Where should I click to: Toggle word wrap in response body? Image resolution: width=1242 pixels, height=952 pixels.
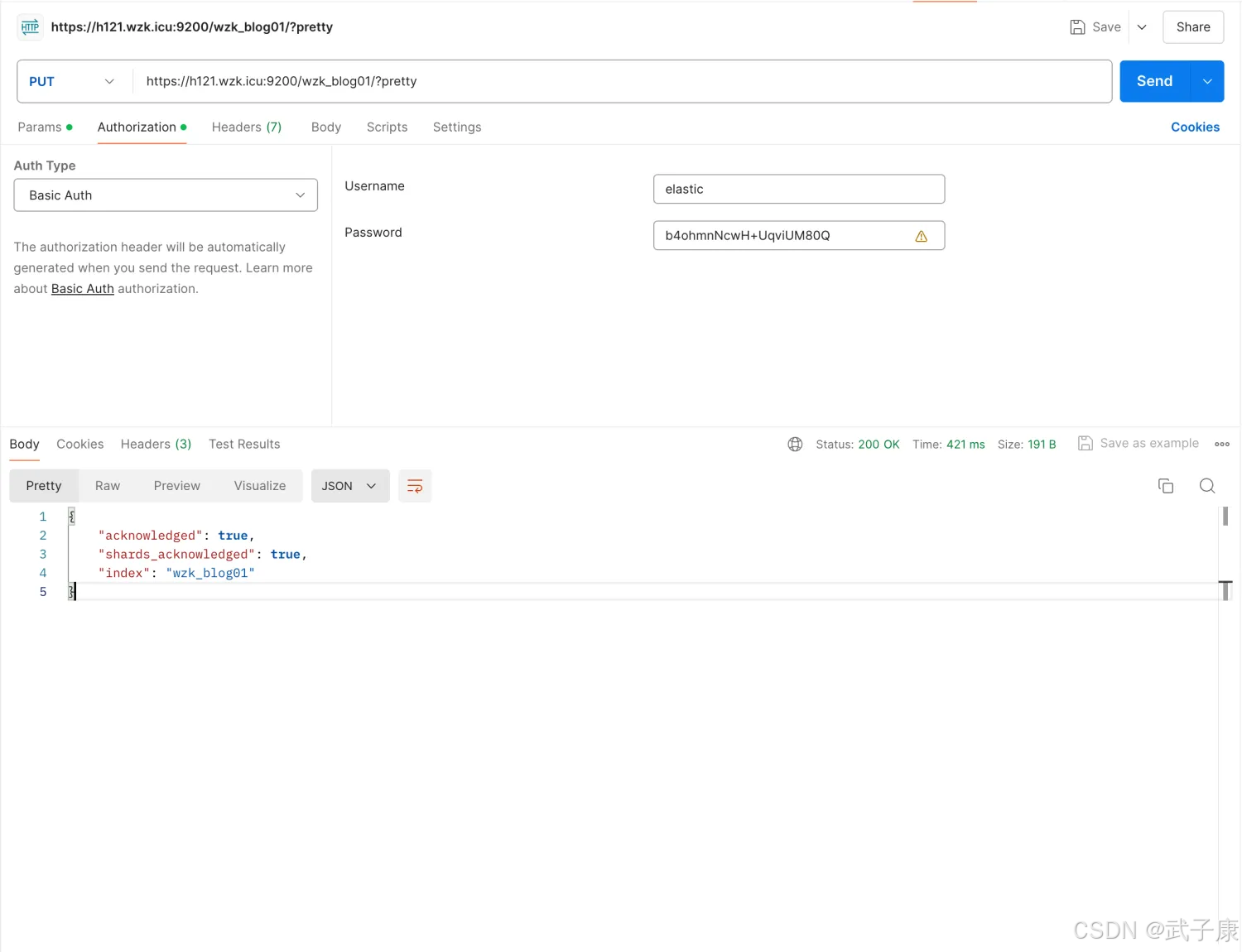[x=415, y=486]
